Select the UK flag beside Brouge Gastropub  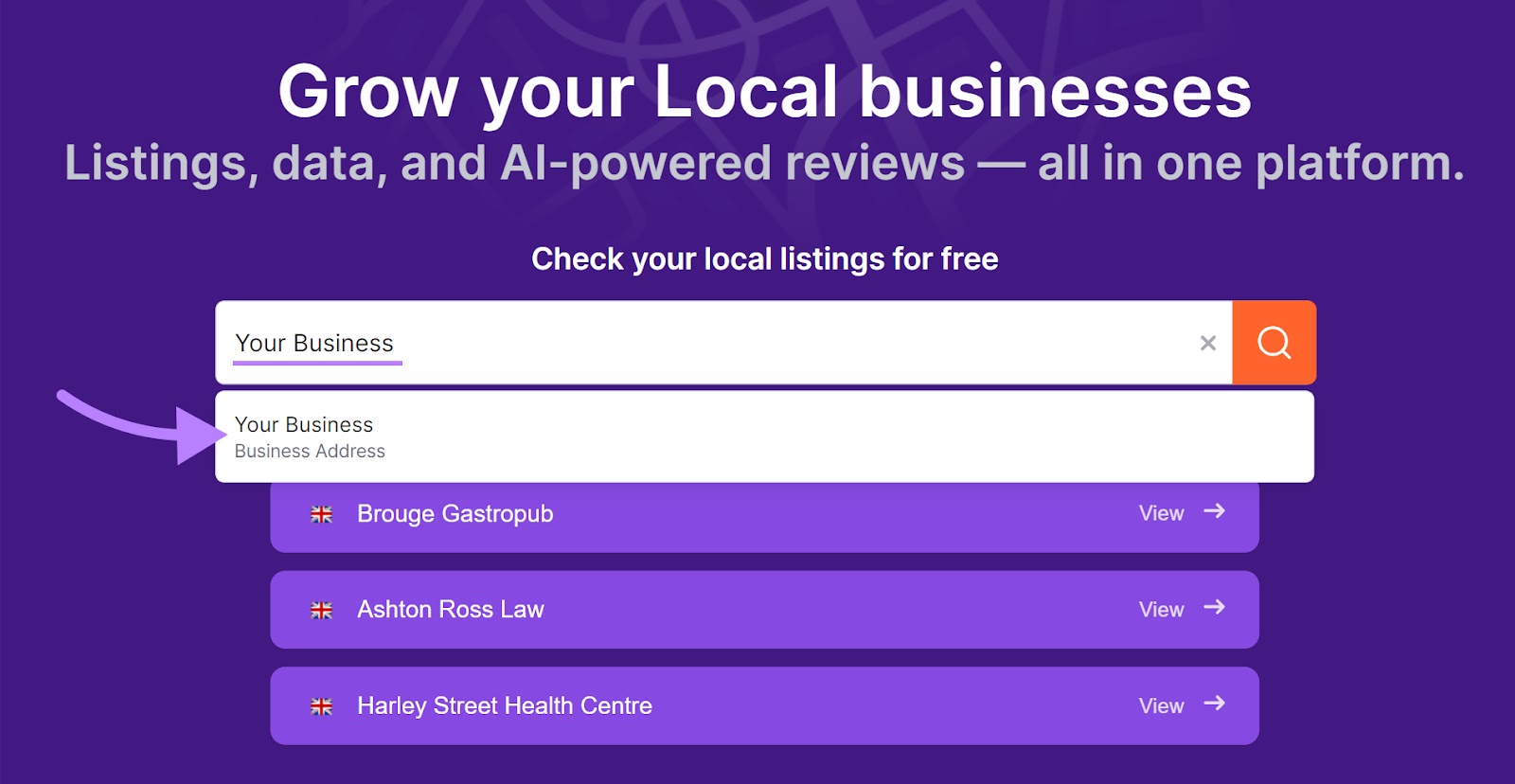[322, 513]
